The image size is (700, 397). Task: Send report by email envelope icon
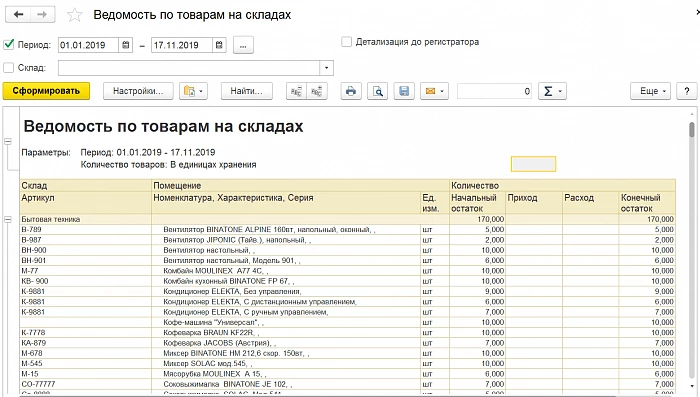pyautogui.click(x=434, y=91)
